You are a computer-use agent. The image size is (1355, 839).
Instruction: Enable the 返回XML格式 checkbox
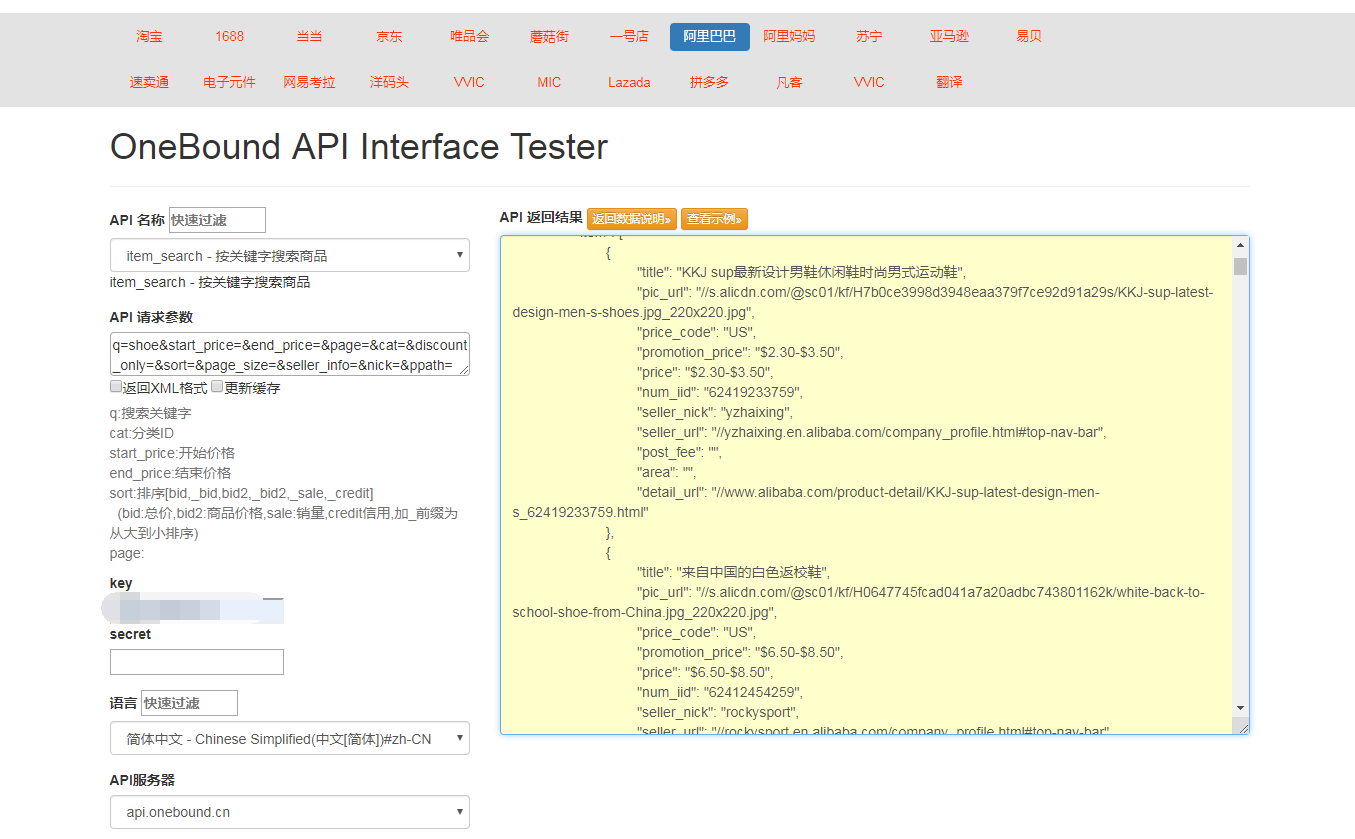(x=116, y=387)
